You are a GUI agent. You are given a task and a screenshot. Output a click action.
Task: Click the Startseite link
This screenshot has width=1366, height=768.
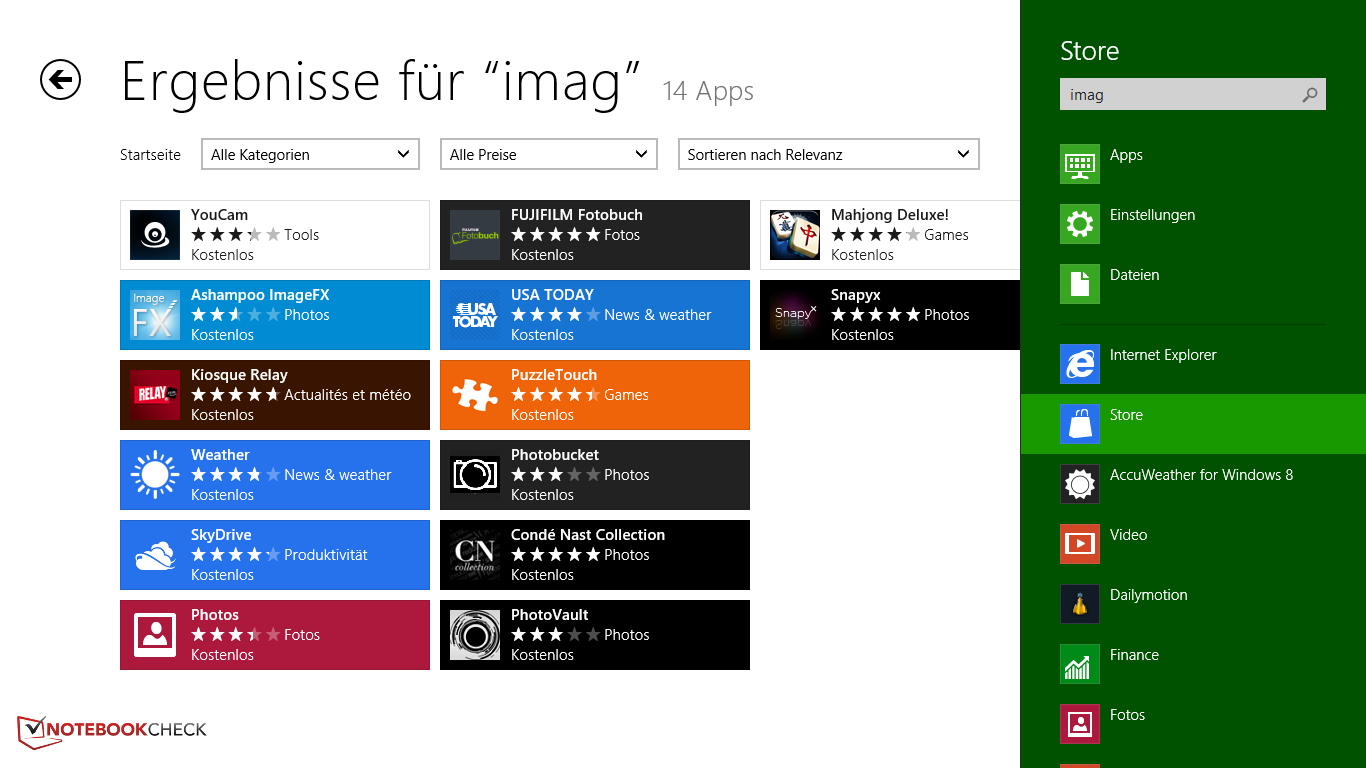tap(150, 155)
